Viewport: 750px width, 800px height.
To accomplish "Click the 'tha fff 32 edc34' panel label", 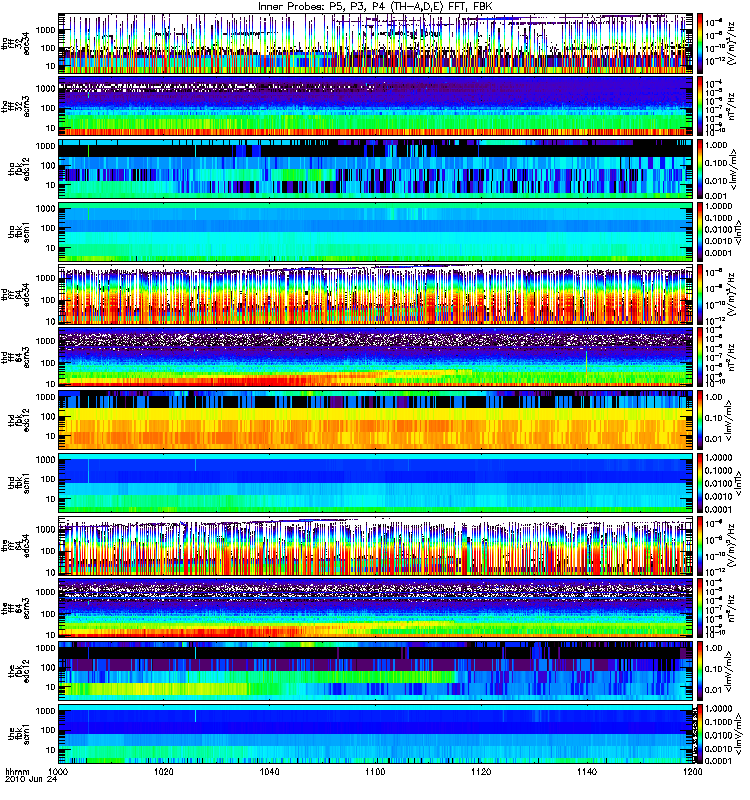I will (x=16, y=44).
